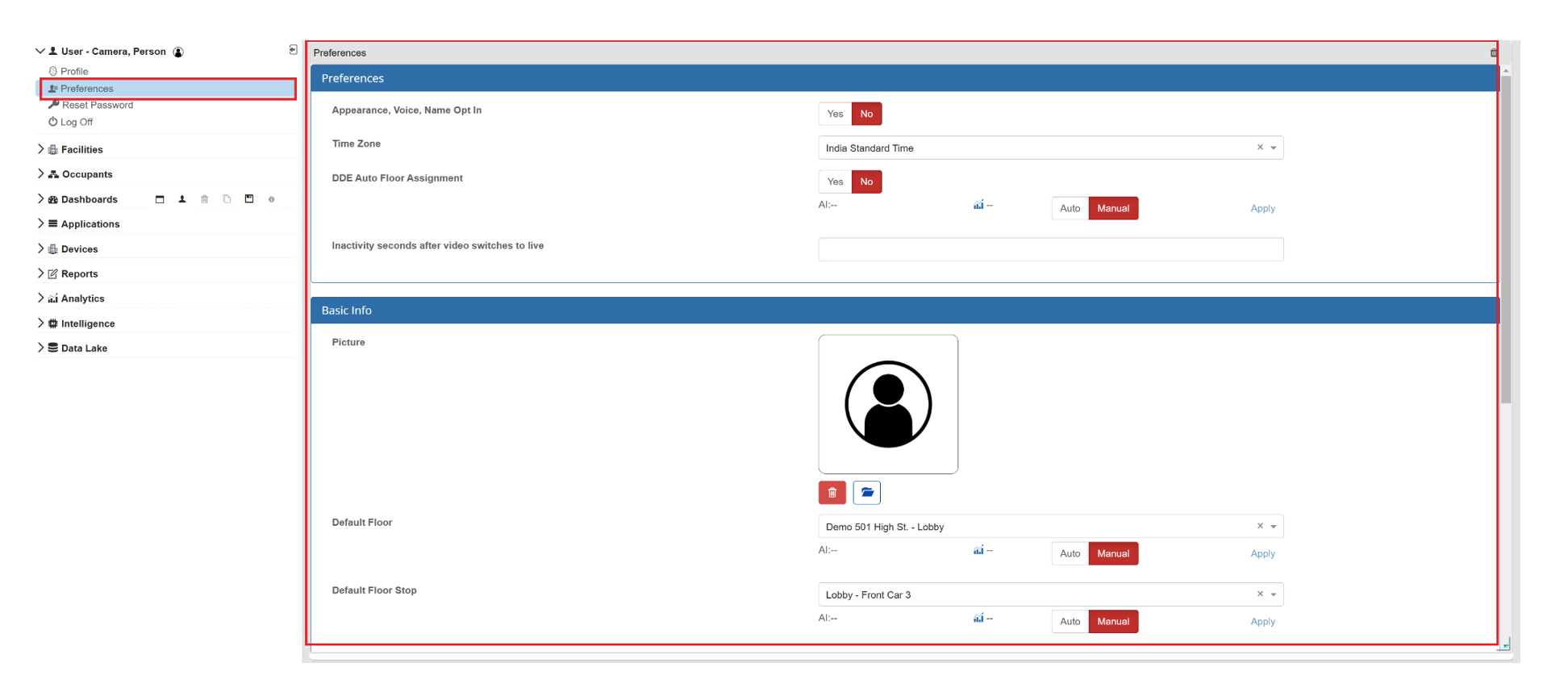
Task: Open Reset Password in user menu
Action: 97,105
